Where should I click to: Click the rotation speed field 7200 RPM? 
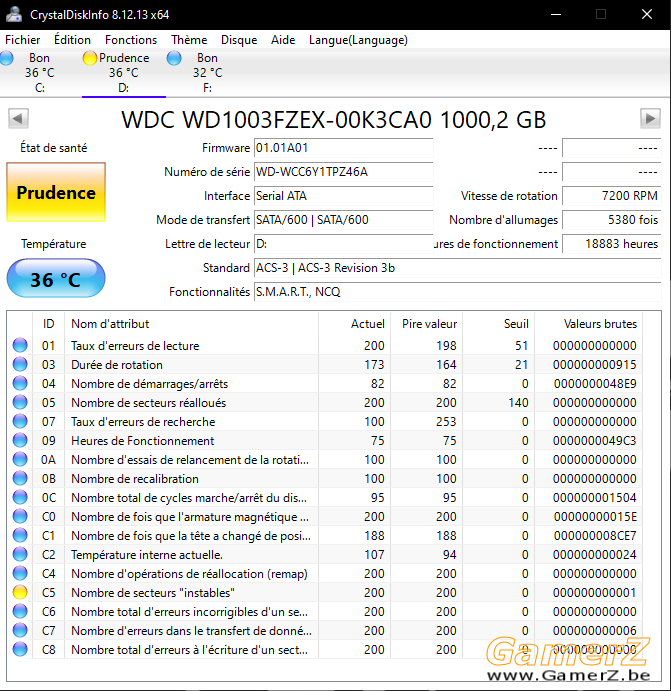(612, 196)
